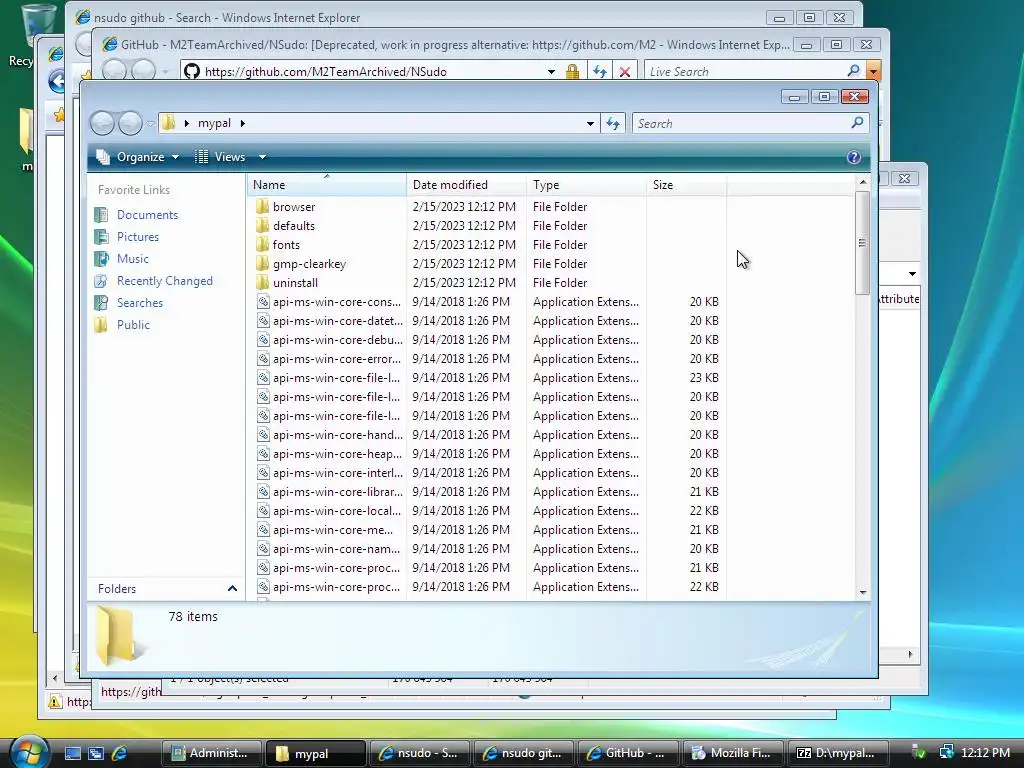Click Show Desktop quick launch icon
Image resolution: width=1024 pixels, height=768 pixels.
click(x=72, y=753)
